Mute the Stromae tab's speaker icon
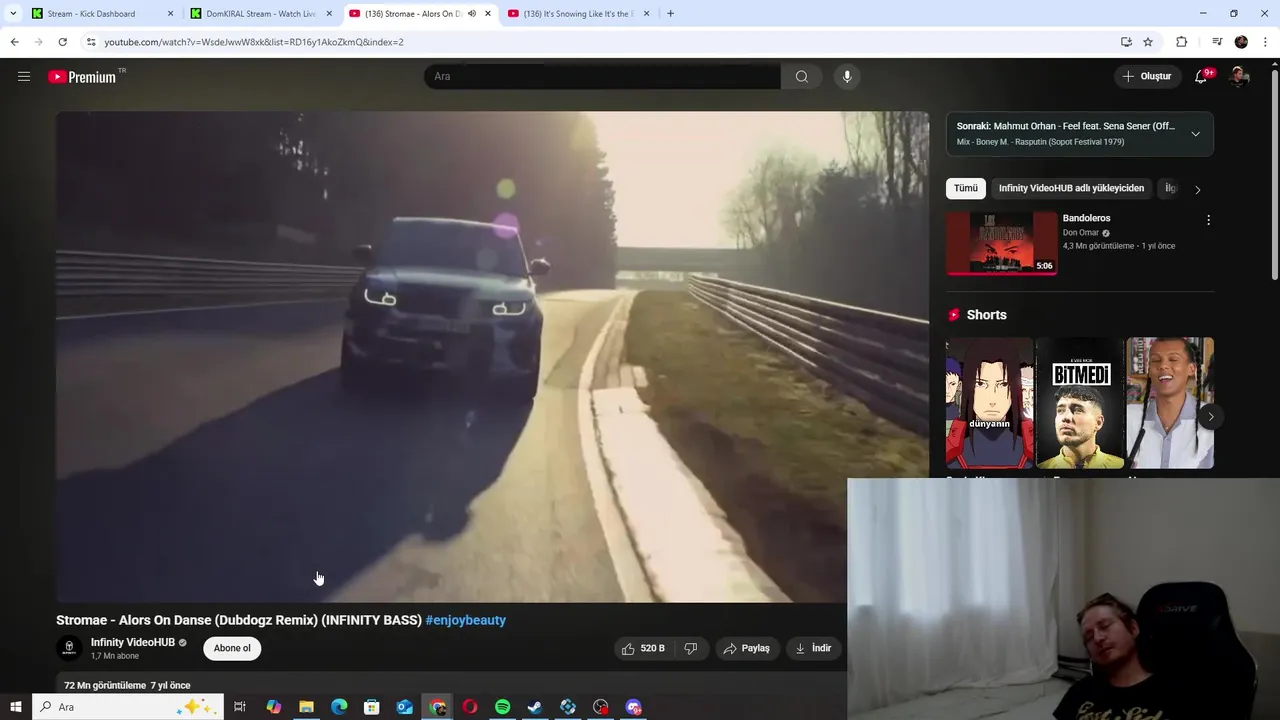Screen dimensions: 1280x720 pos(472,14)
